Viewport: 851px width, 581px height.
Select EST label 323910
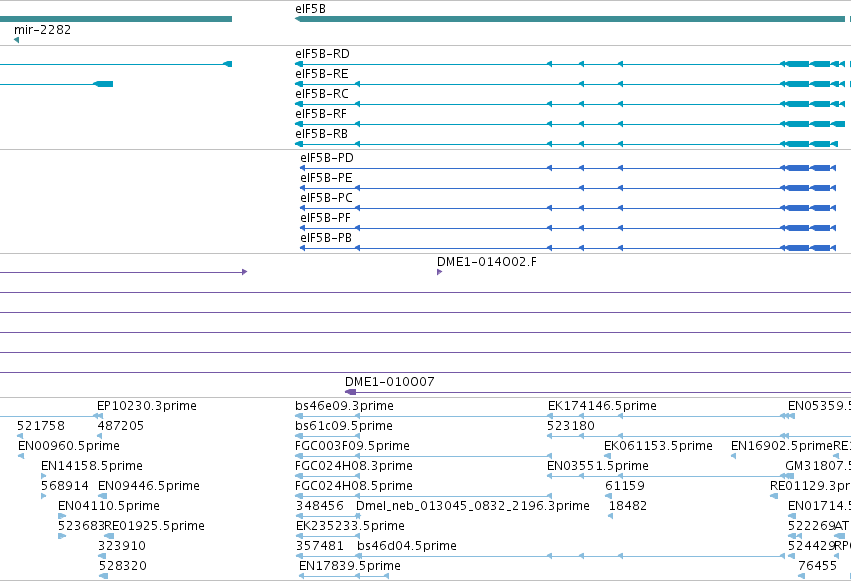pos(122,546)
